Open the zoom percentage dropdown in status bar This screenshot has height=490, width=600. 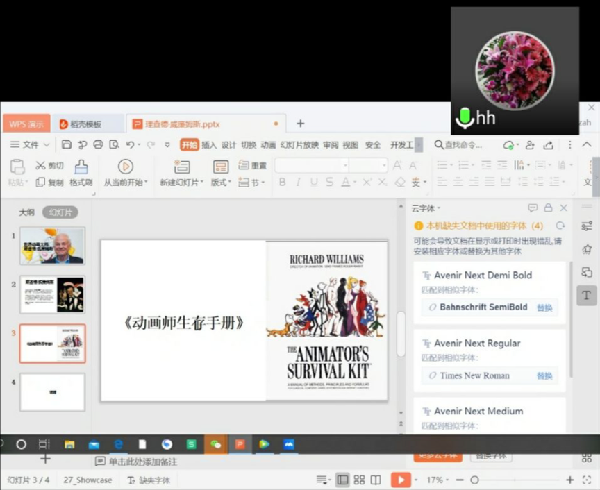[x=438, y=480]
